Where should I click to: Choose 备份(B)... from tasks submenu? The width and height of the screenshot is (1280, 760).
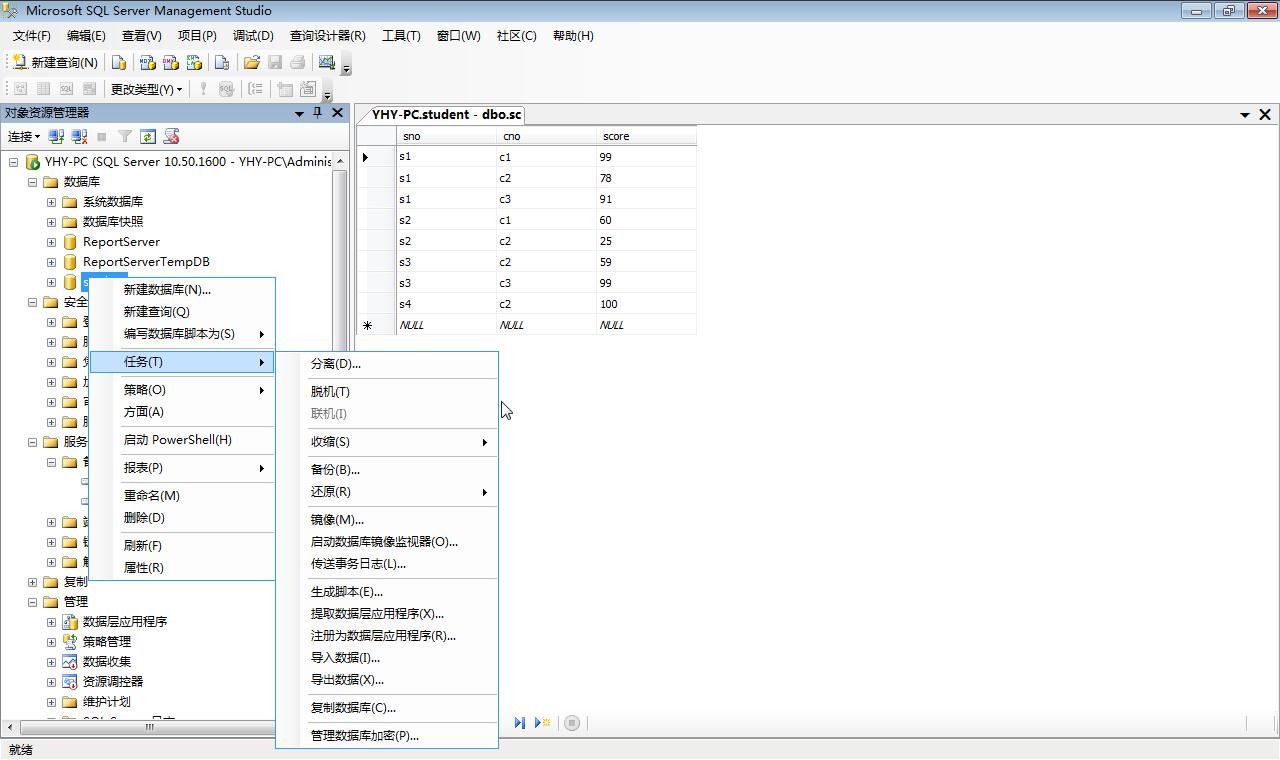pos(387,470)
